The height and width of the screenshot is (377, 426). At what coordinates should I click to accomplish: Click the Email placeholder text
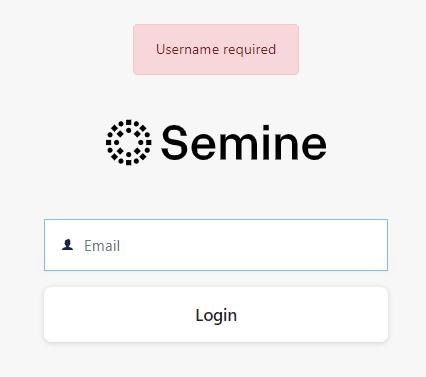(102, 246)
